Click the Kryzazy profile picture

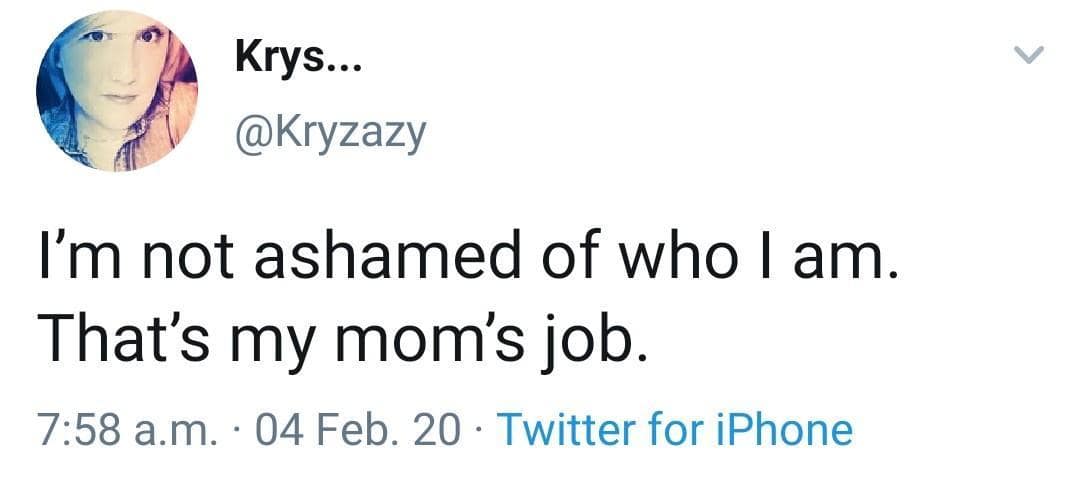tap(116, 91)
